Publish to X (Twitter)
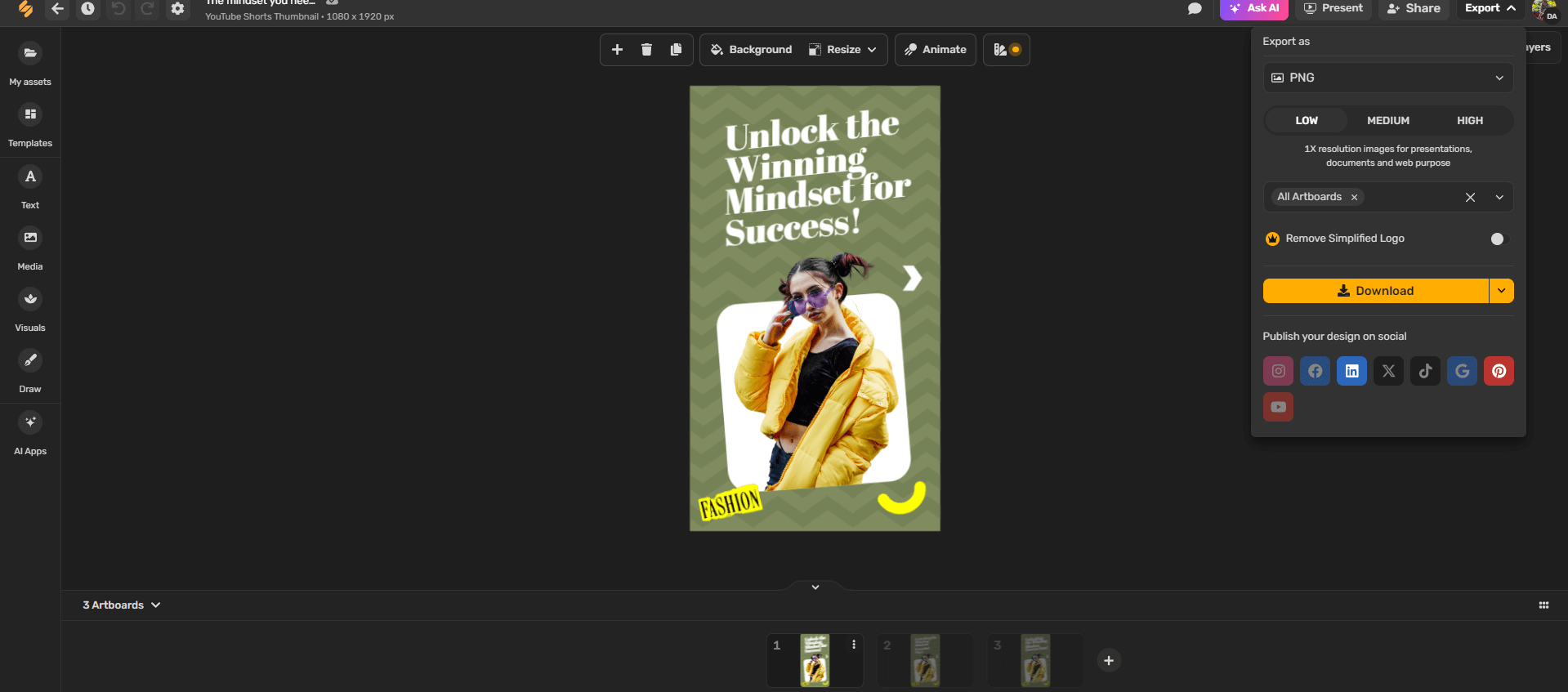The height and width of the screenshot is (692, 1568). (1388, 371)
